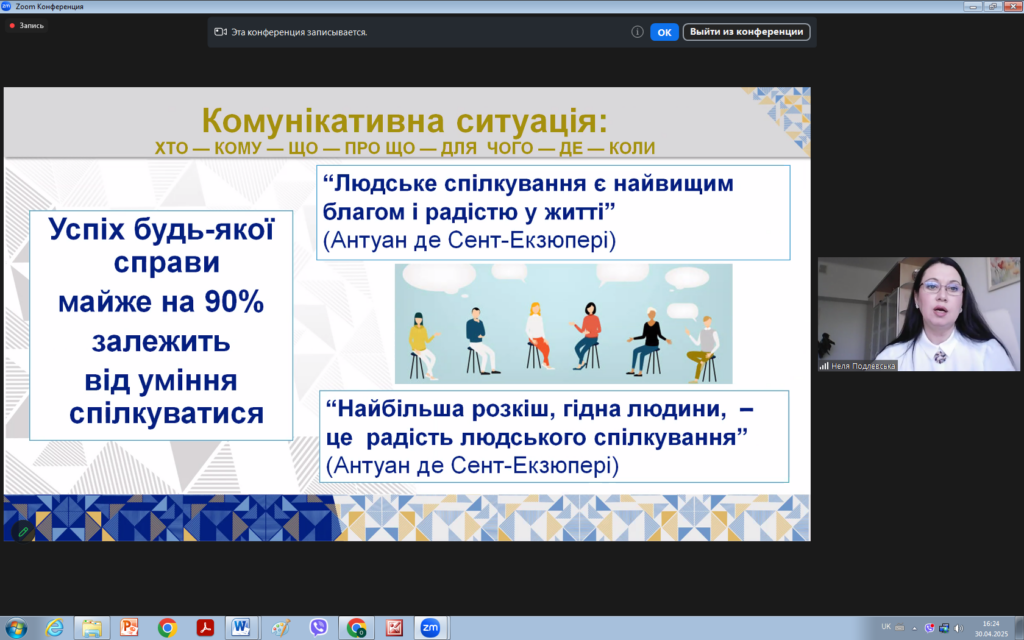Screen dimensions: 1024x640
Task: Minimize the Zoom Конференция window
Action: pos(972,7)
